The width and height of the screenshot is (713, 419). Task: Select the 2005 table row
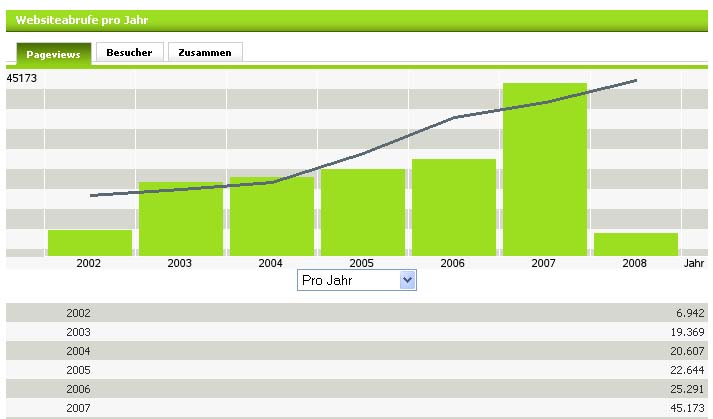tap(356, 370)
